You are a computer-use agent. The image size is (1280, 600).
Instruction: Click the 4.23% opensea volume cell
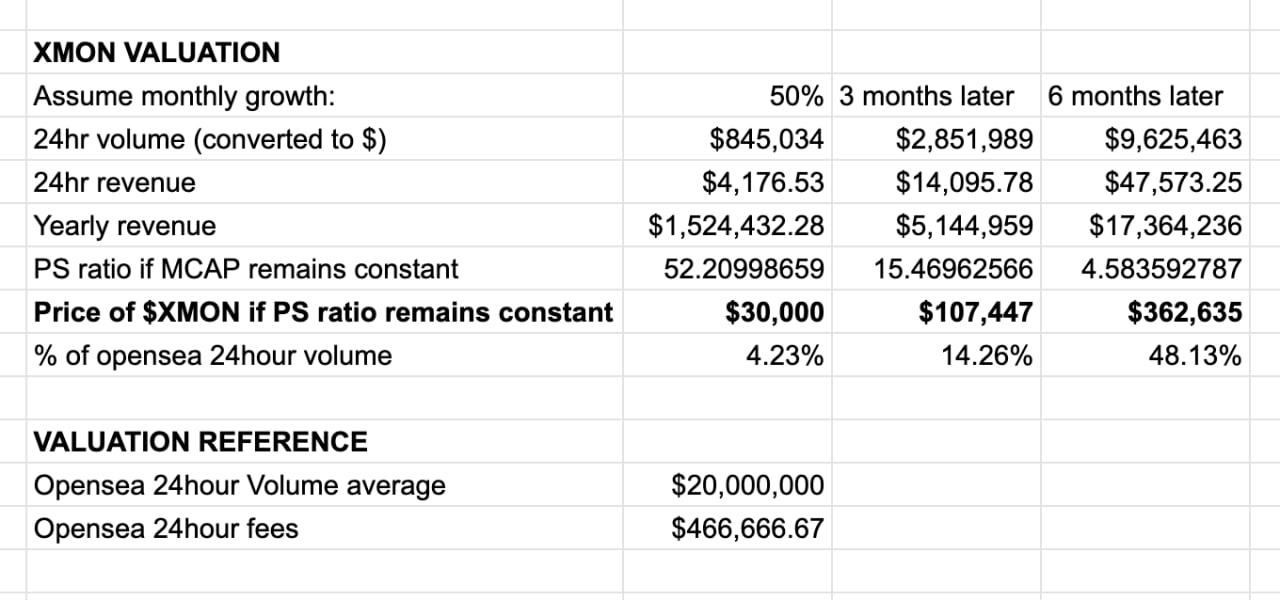pyautogui.click(x=727, y=355)
